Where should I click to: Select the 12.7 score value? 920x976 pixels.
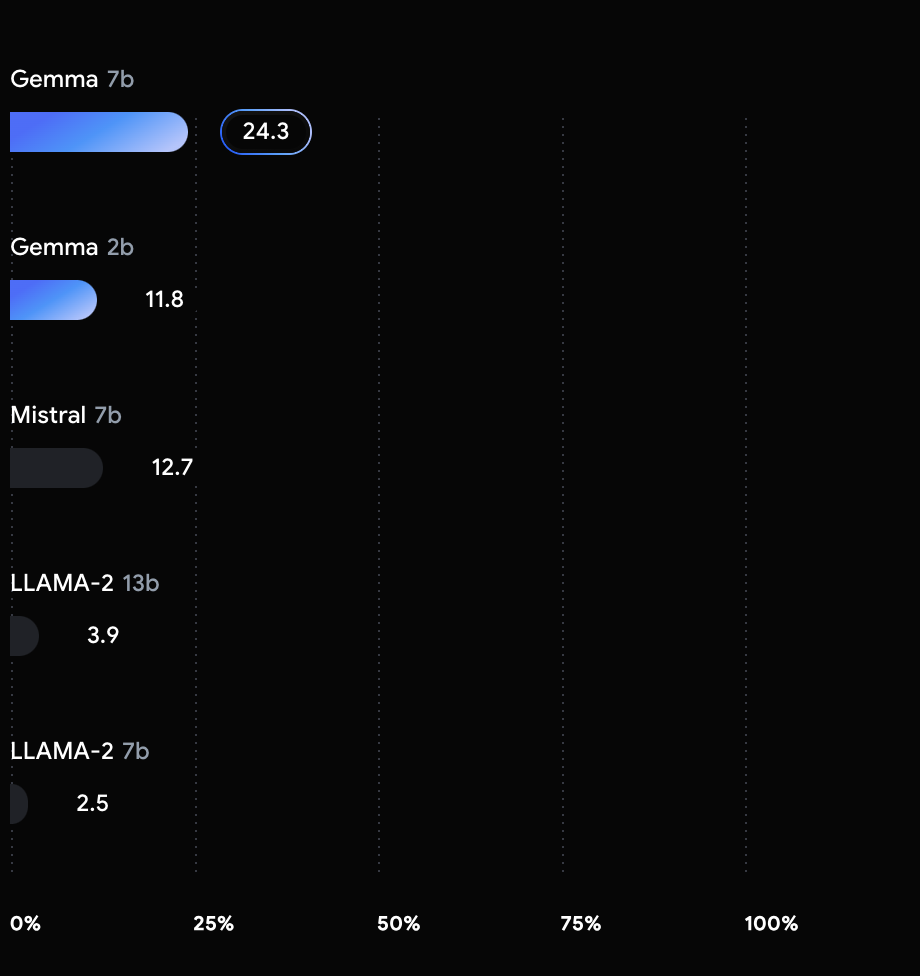click(x=172, y=468)
